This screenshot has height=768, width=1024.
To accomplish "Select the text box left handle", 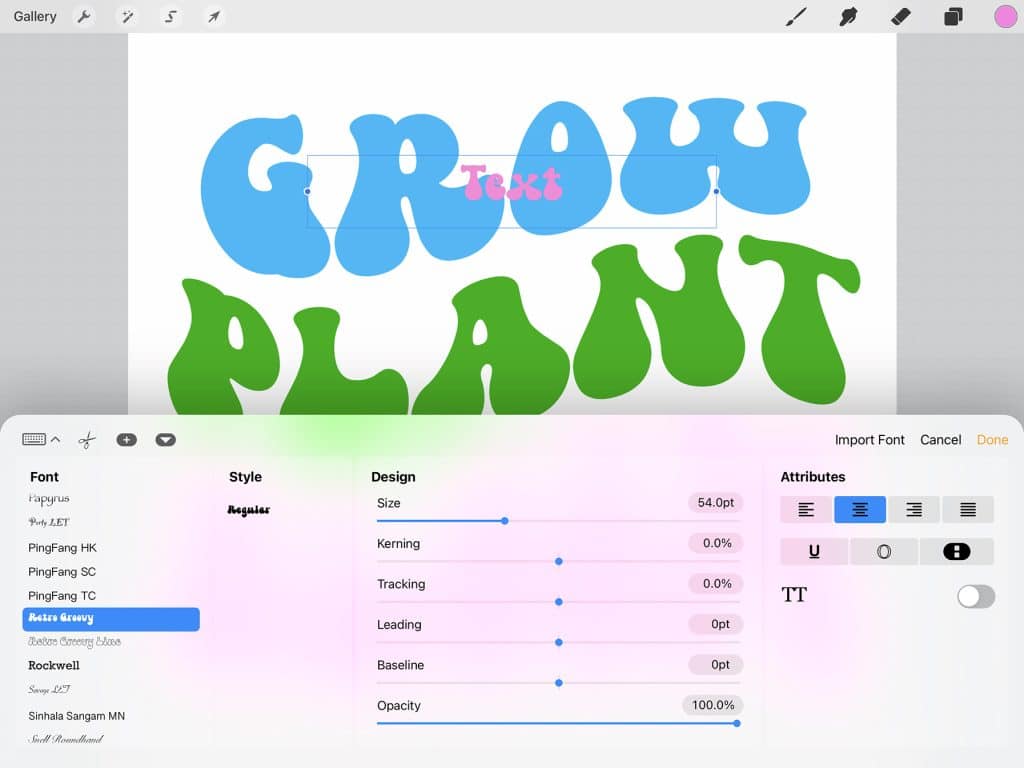I will [x=308, y=191].
